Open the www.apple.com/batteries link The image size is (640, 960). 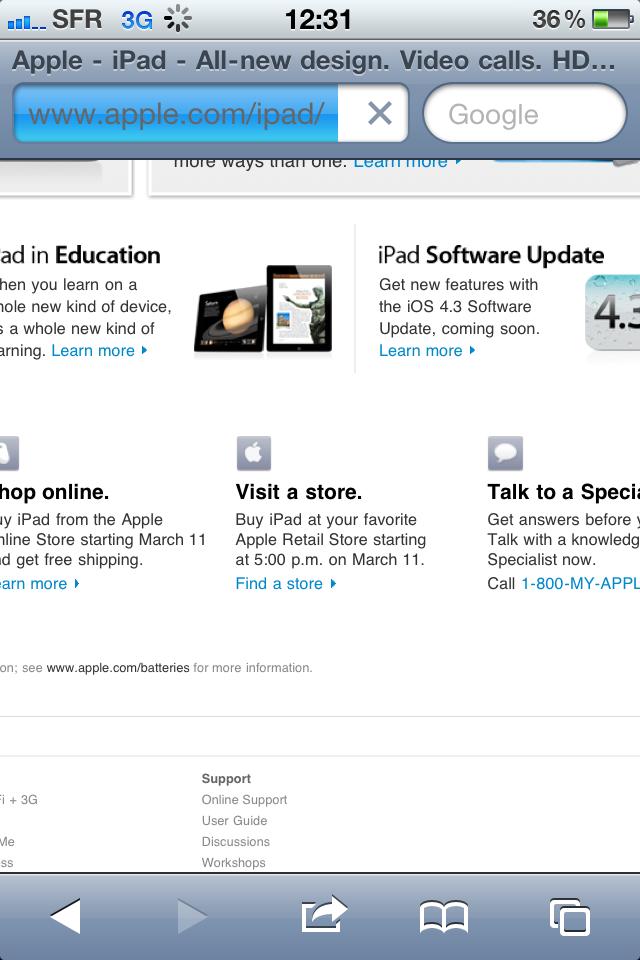(x=118, y=668)
